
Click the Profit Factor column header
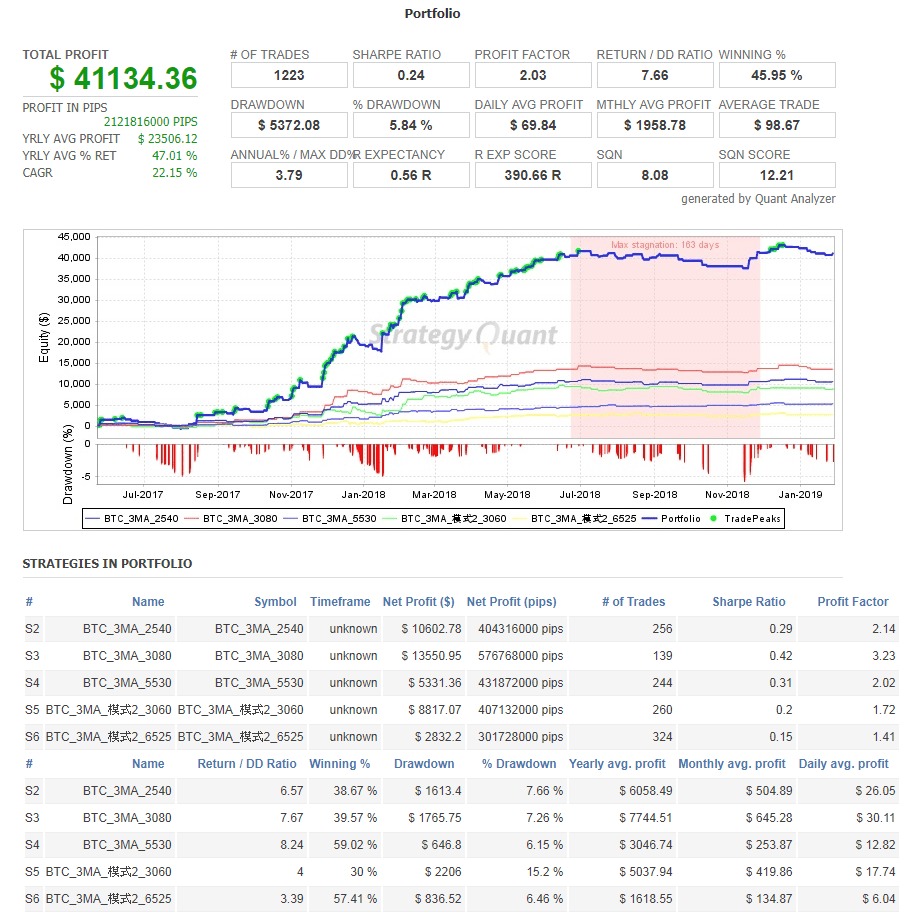tap(852, 602)
